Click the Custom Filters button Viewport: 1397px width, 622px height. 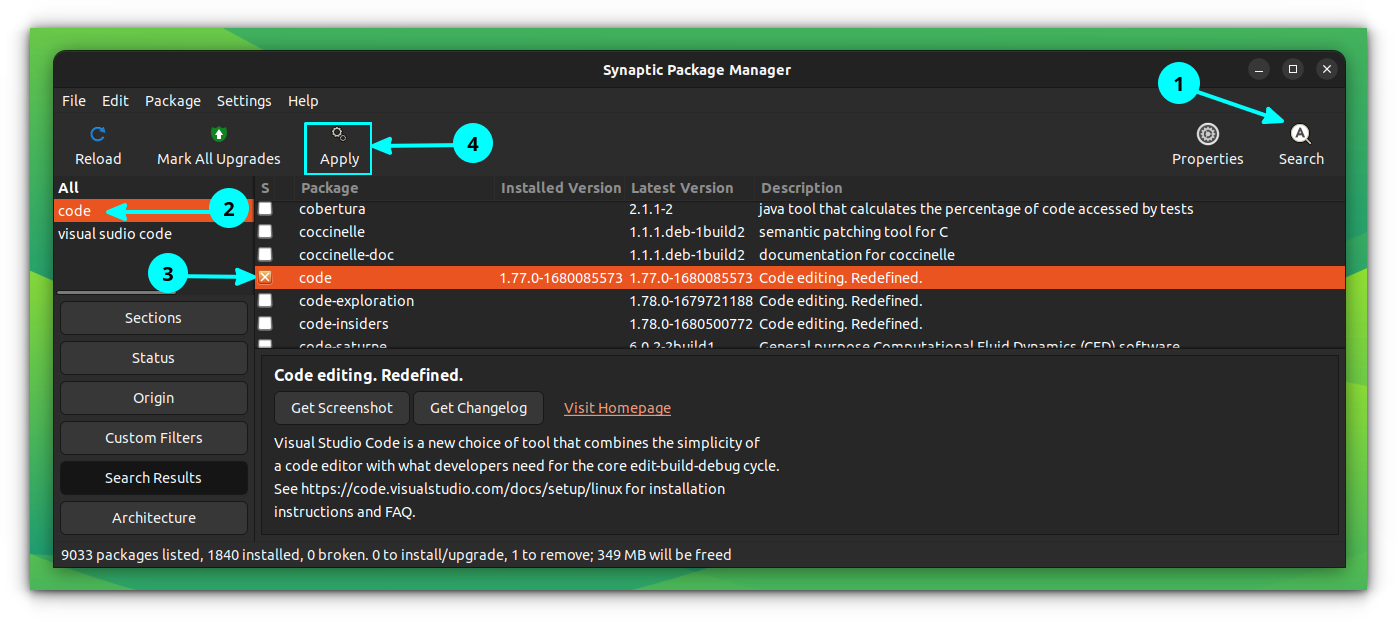click(x=153, y=438)
